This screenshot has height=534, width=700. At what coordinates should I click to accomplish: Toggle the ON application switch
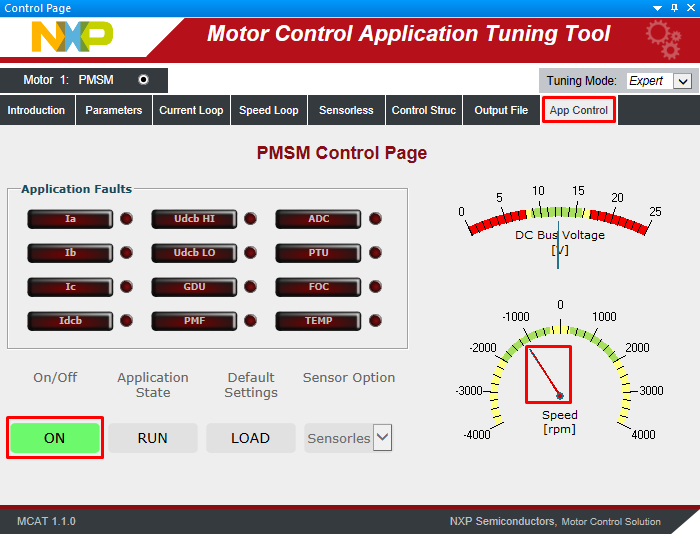coord(55,438)
